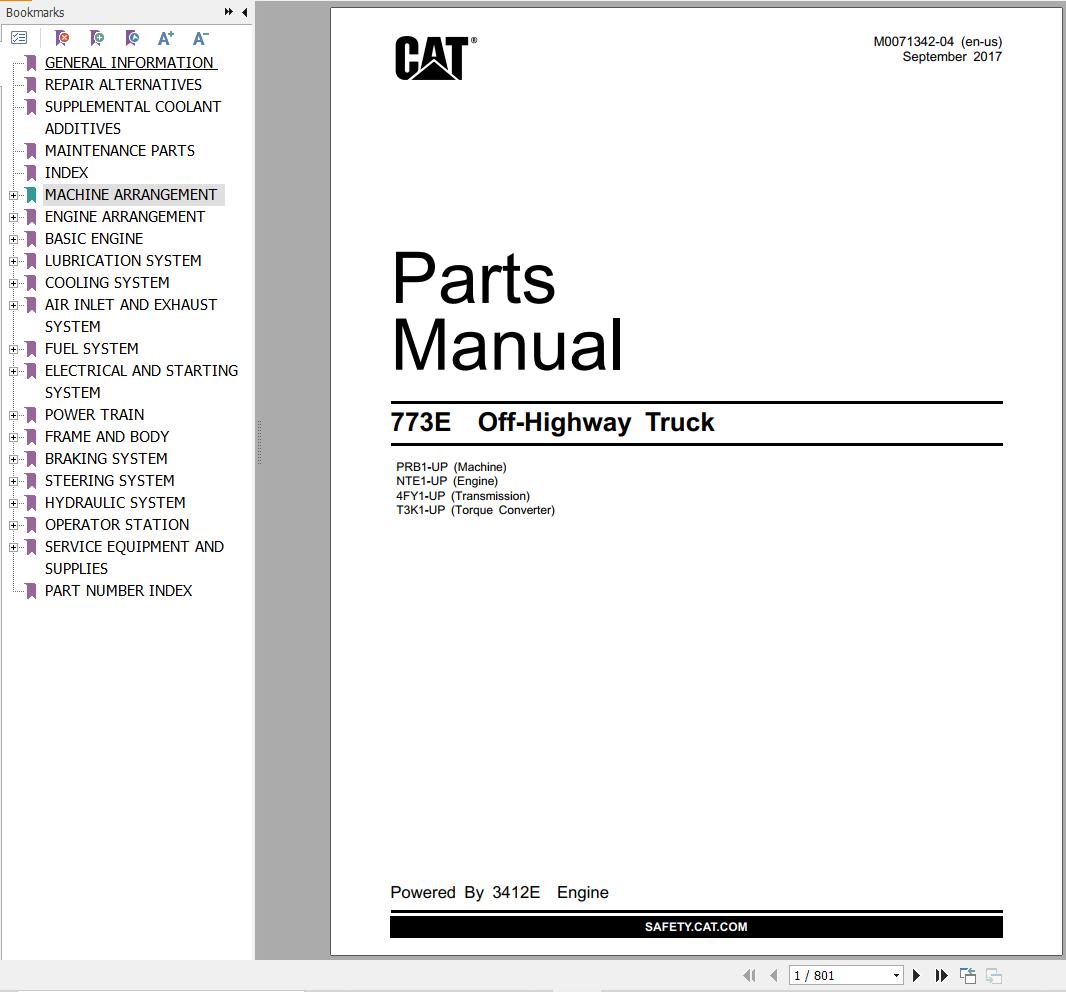The width and height of the screenshot is (1066, 992).
Task: Go to the next page
Action: 916,975
